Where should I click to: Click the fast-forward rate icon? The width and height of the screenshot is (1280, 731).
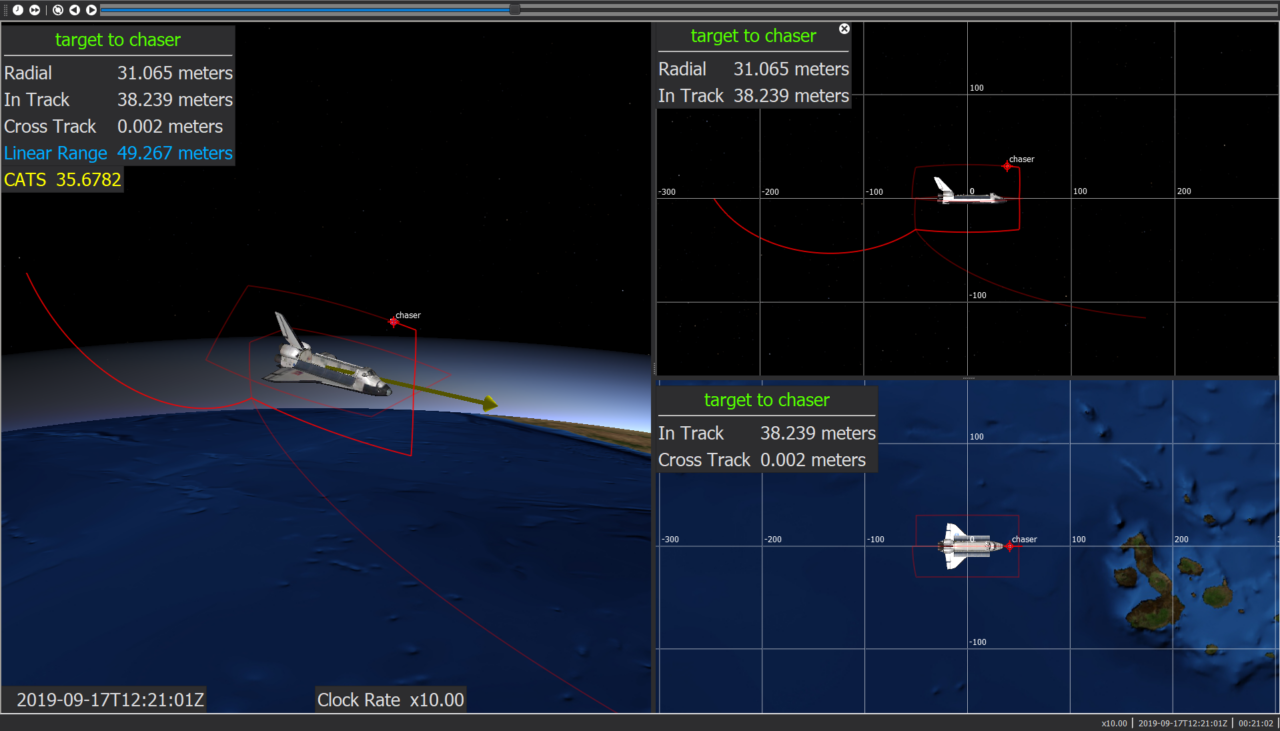pyautogui.click(x=34, y=10)
